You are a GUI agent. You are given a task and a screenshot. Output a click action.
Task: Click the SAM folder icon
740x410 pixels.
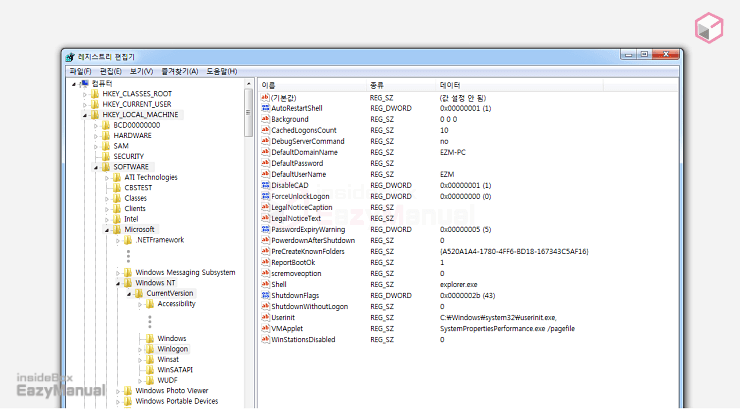[106, 146]
